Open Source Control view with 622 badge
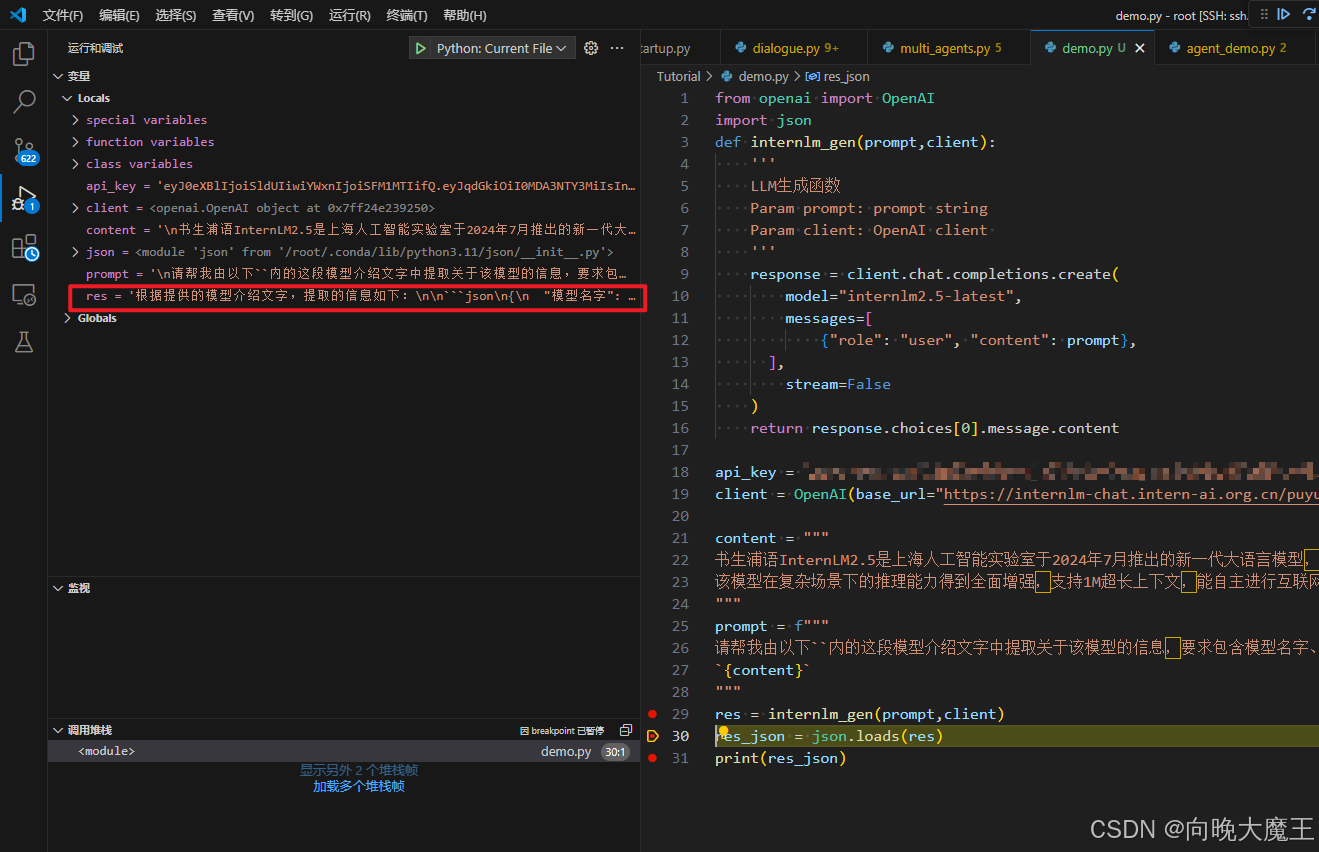Viewport: 1319px width, 852px height. 24,150
